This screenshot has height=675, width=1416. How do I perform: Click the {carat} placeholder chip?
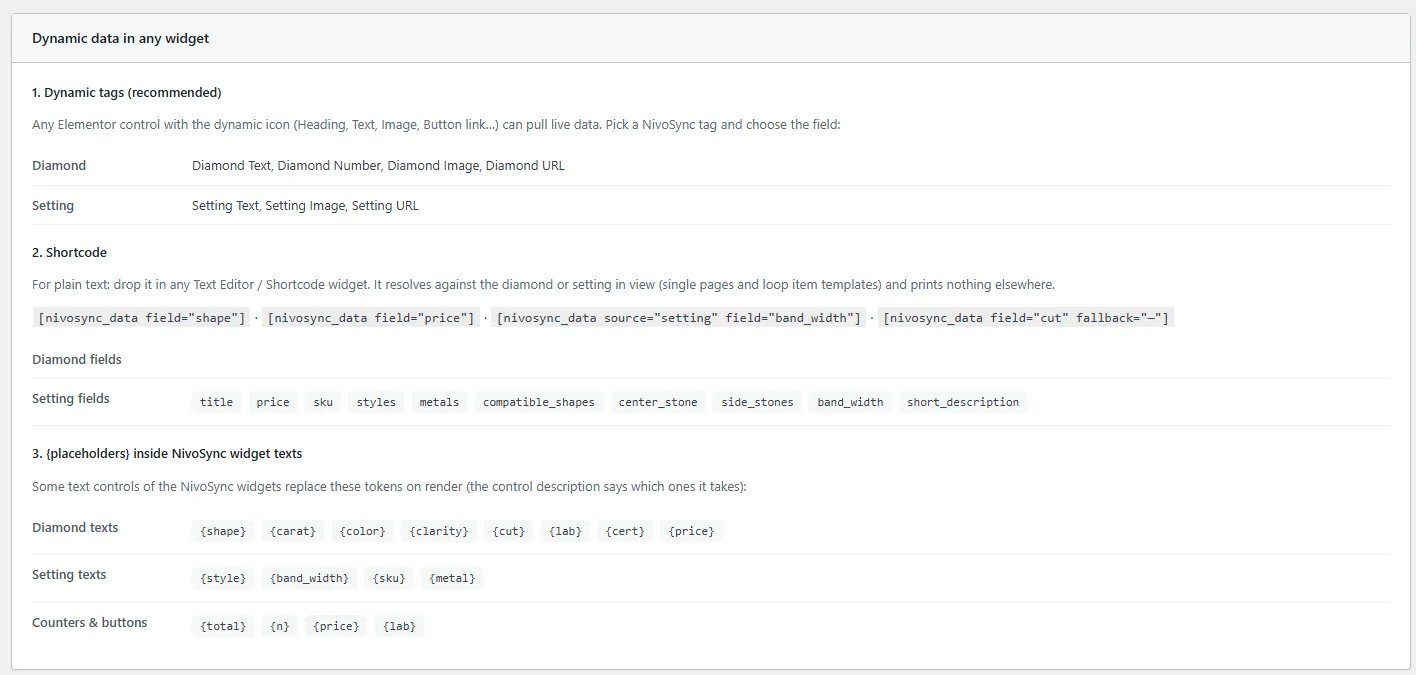coord(293,531)
